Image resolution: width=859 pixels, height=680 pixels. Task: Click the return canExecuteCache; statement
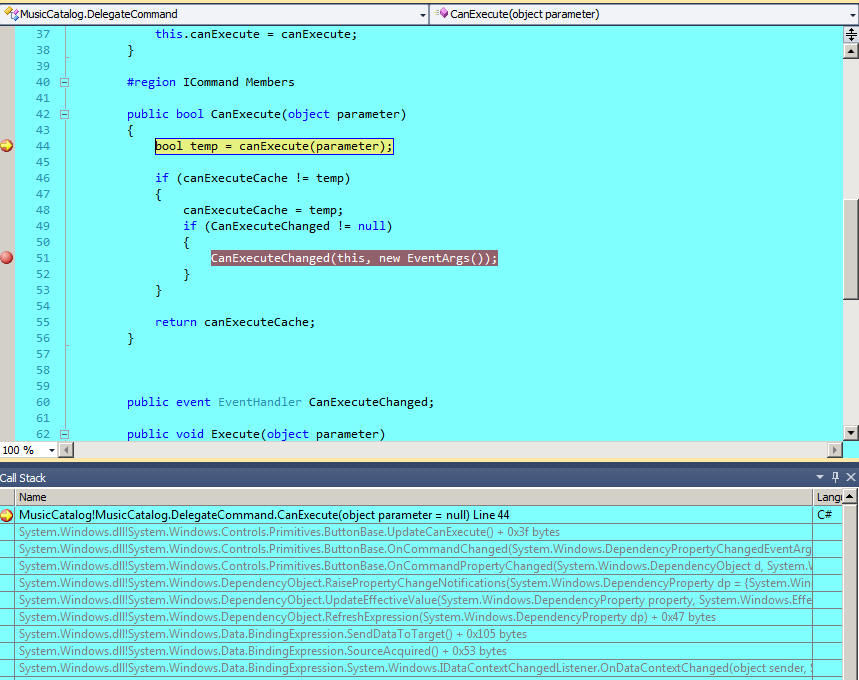[235, 322]
